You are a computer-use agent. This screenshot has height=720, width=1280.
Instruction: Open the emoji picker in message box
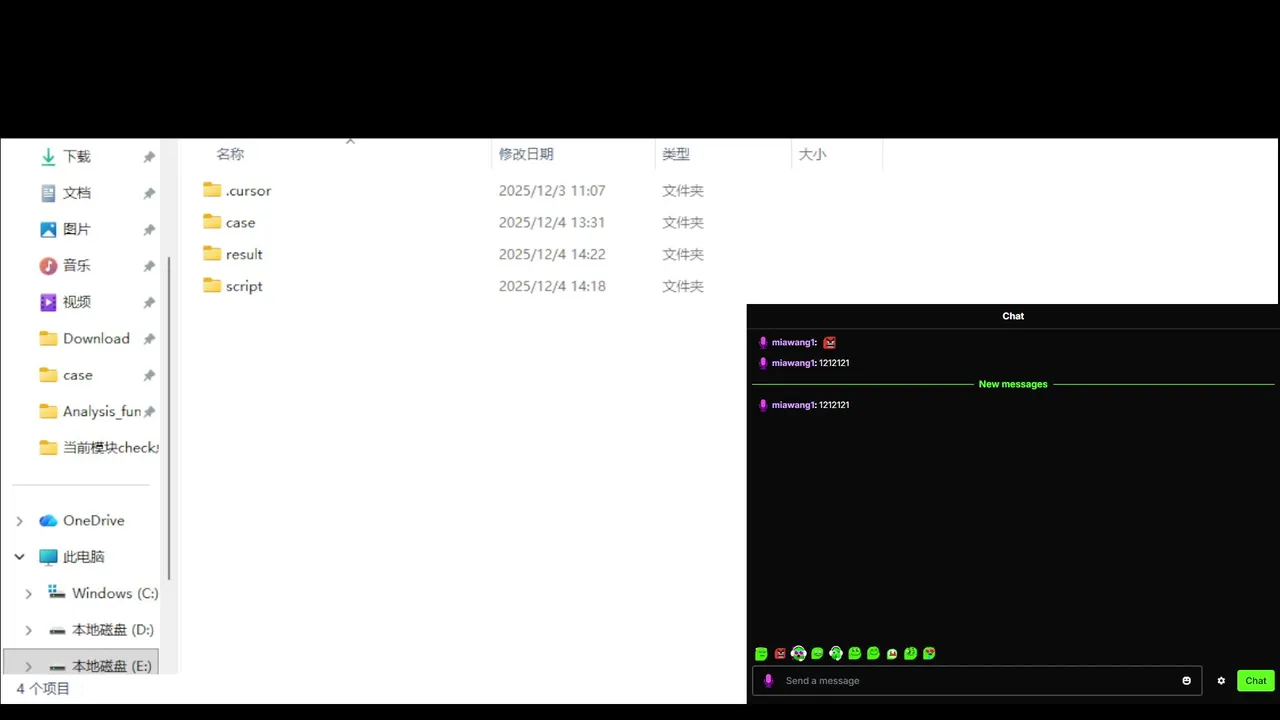click(x=1187, y=681)
